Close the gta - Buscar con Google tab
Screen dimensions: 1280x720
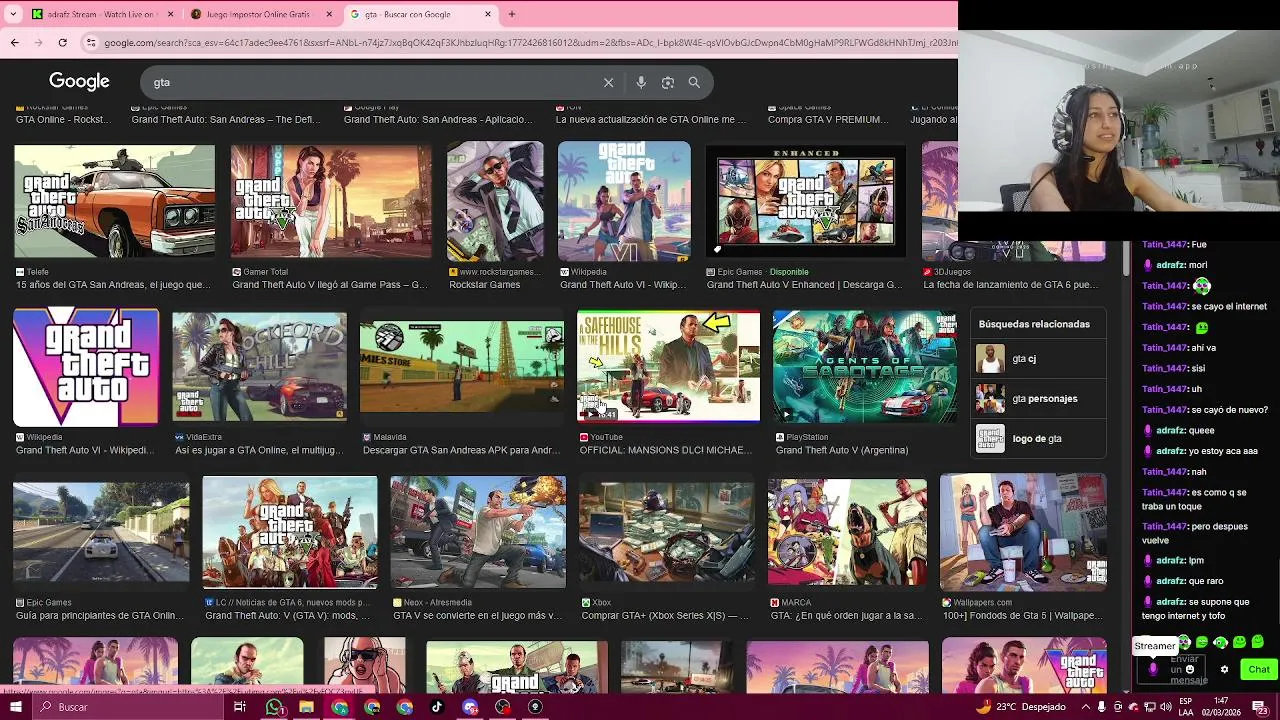[488, 14]
